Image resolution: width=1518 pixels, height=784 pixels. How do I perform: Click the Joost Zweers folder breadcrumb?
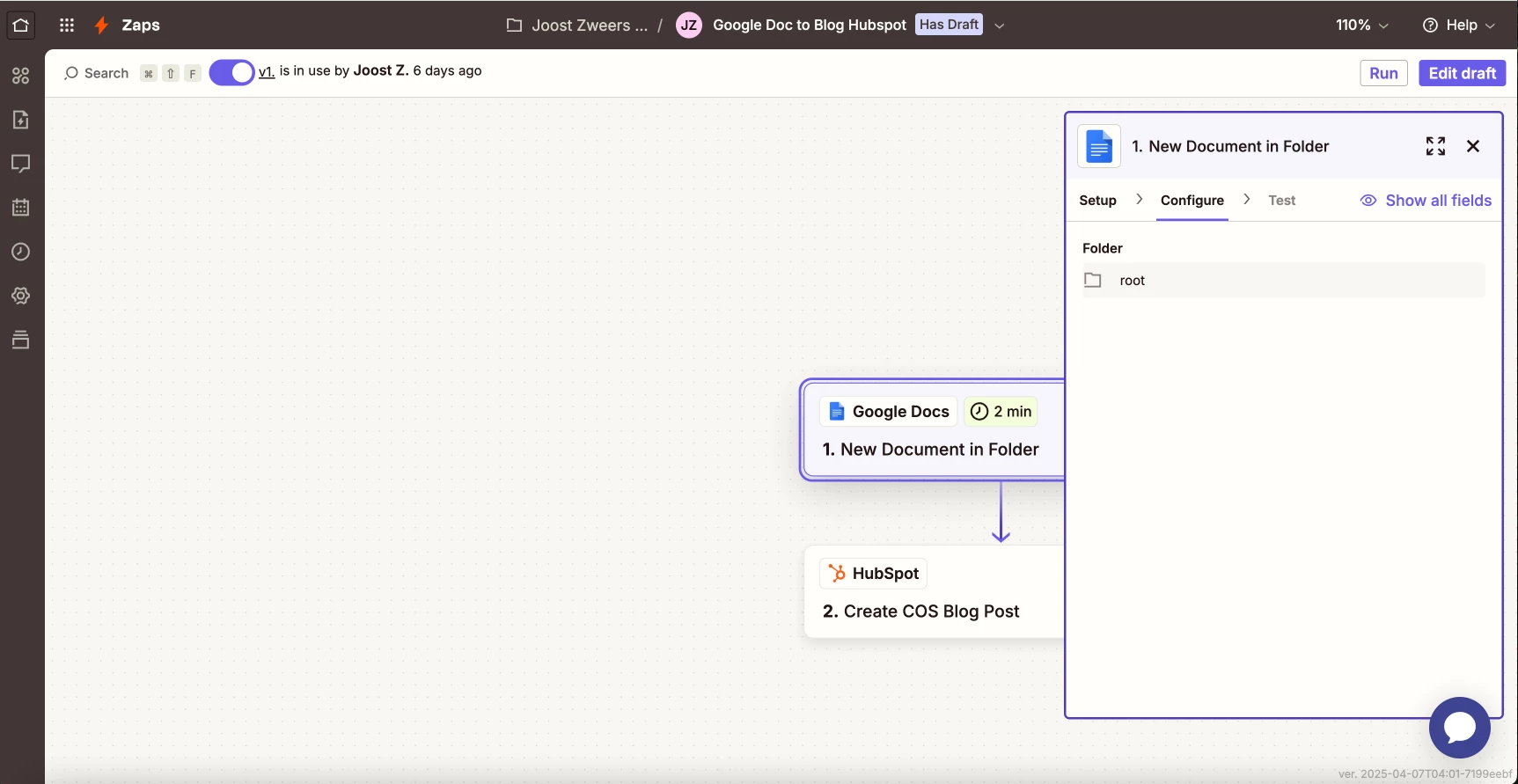pyautogui.click(x=590, y=25)
